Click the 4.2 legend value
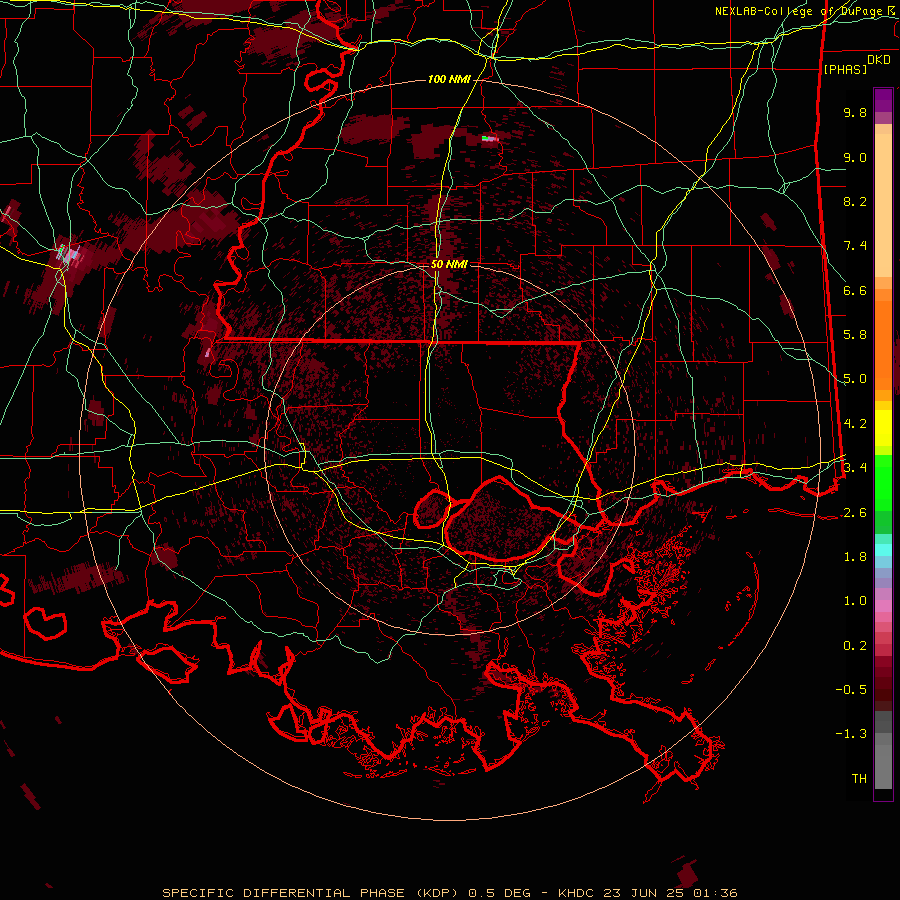900x900 pixels. (855, 424)
